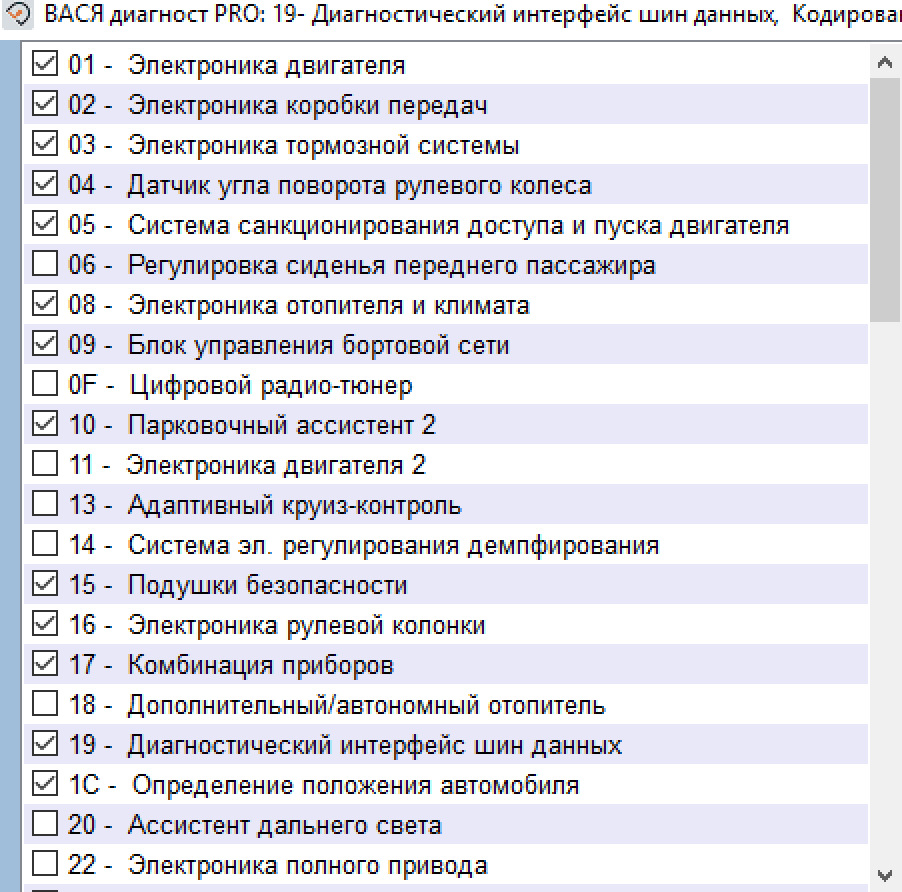Check 20 Ассистент дальнего света checkbox
Screen dimensions: 902x892
[45, 824]
